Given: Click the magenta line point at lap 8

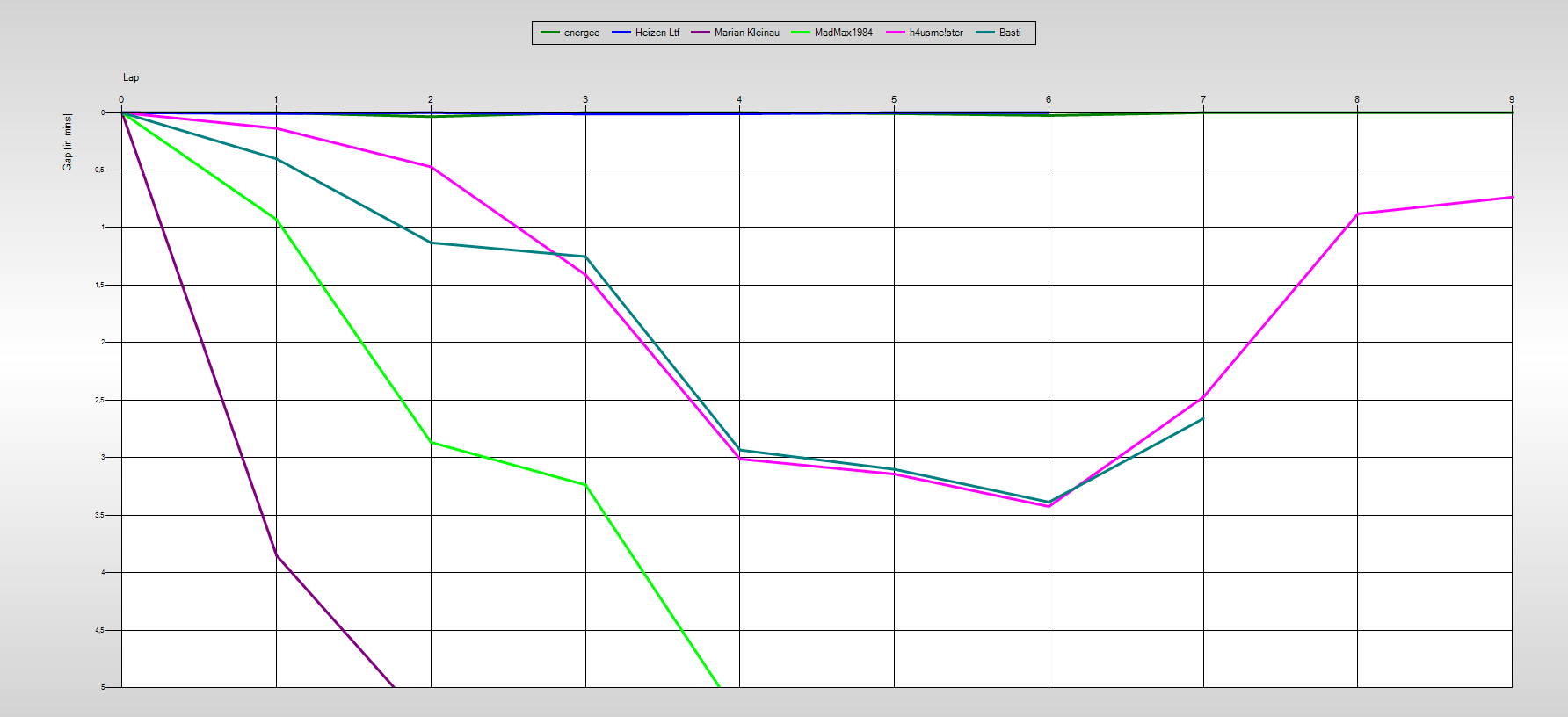Looking at the screenshot, I should pos(1357,214).
